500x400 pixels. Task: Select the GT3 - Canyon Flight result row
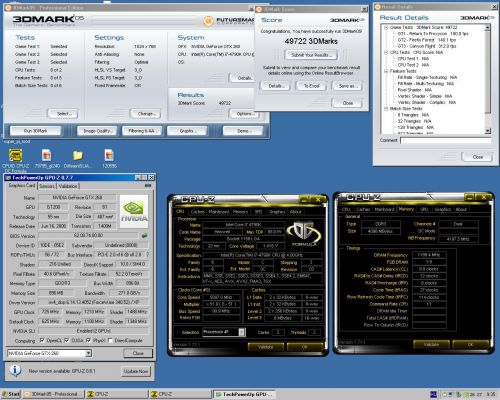[427, 46]
